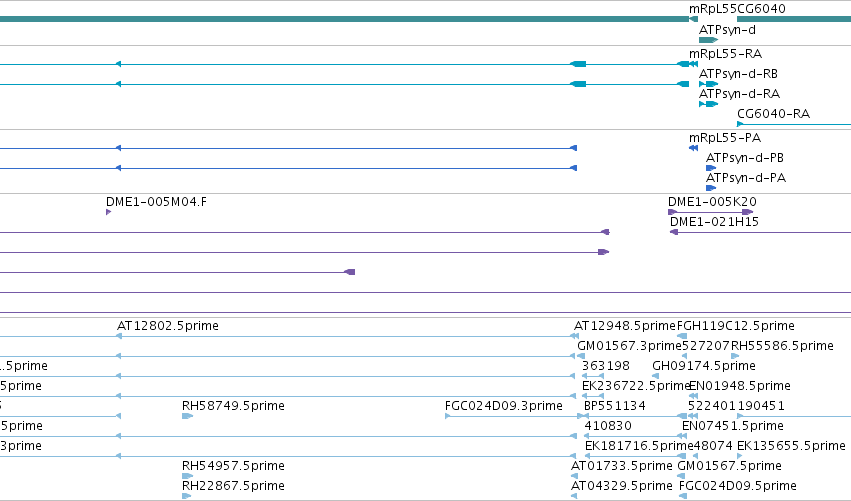This screenshot has height=501, width=851.
Task: Click the mRpL55-PA protein label
Action: pos(725,138)
